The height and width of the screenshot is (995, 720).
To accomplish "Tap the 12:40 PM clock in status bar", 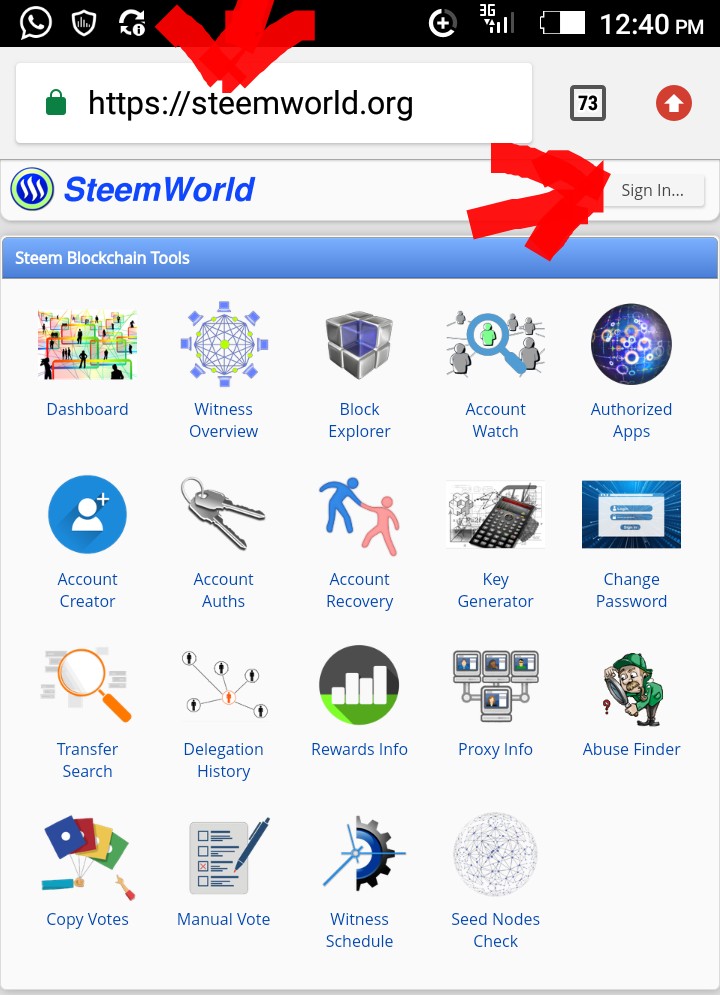I will [x=651, y=25].
